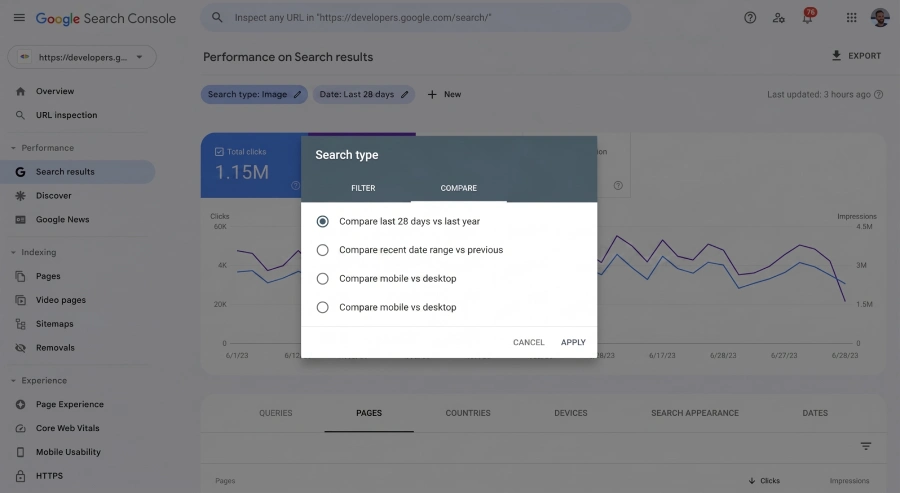
Task: Toggle the Total clicks checkbox
Action: point(219,152)
